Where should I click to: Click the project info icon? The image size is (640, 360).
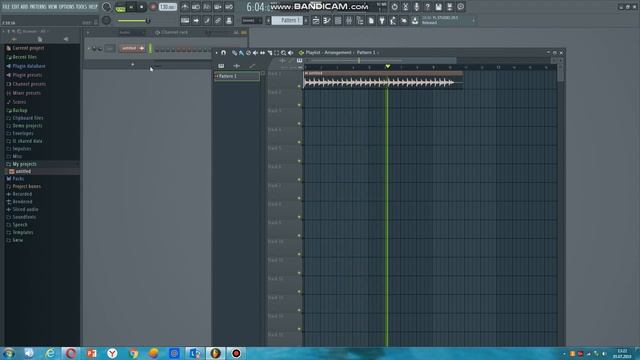(x=460, y=7)
